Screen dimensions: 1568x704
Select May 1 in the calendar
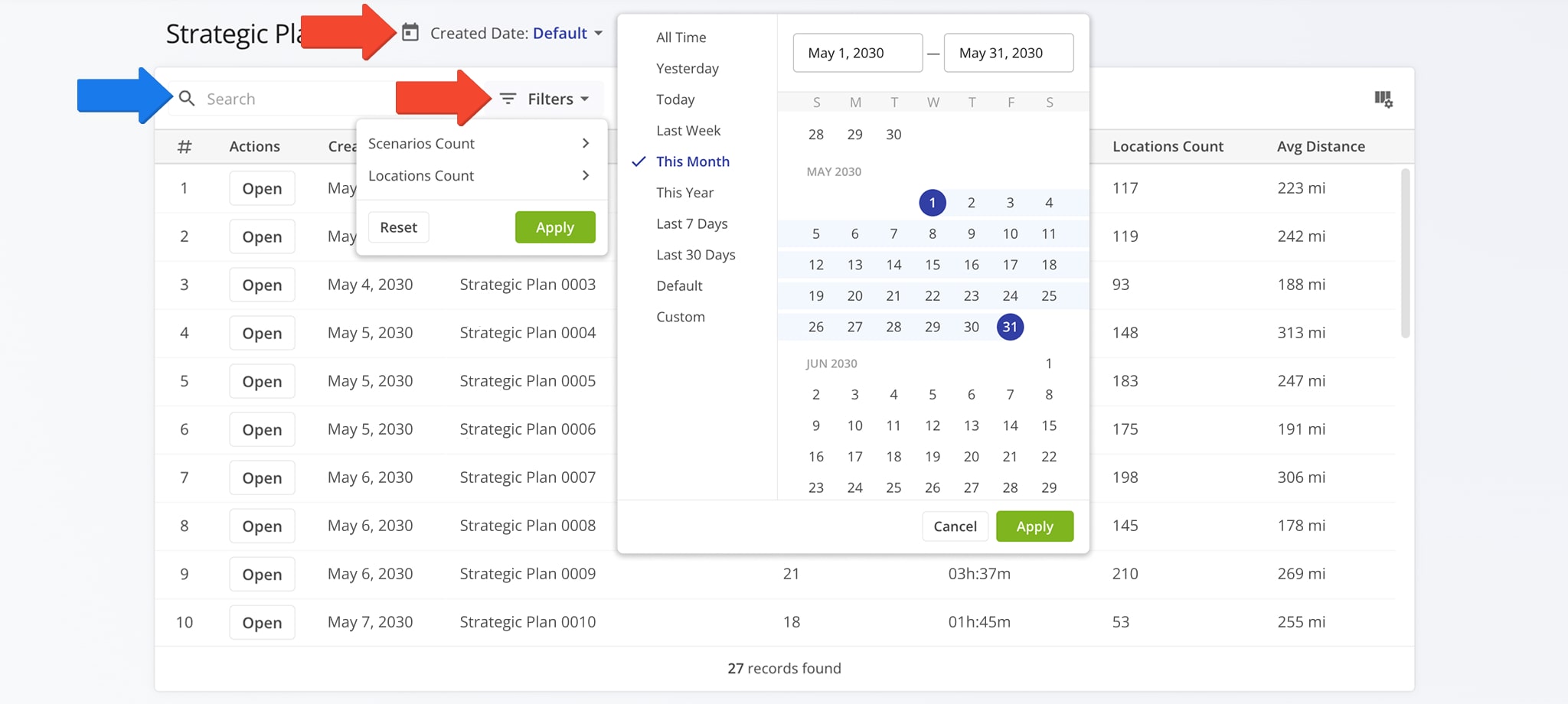(x=933, y=203)
